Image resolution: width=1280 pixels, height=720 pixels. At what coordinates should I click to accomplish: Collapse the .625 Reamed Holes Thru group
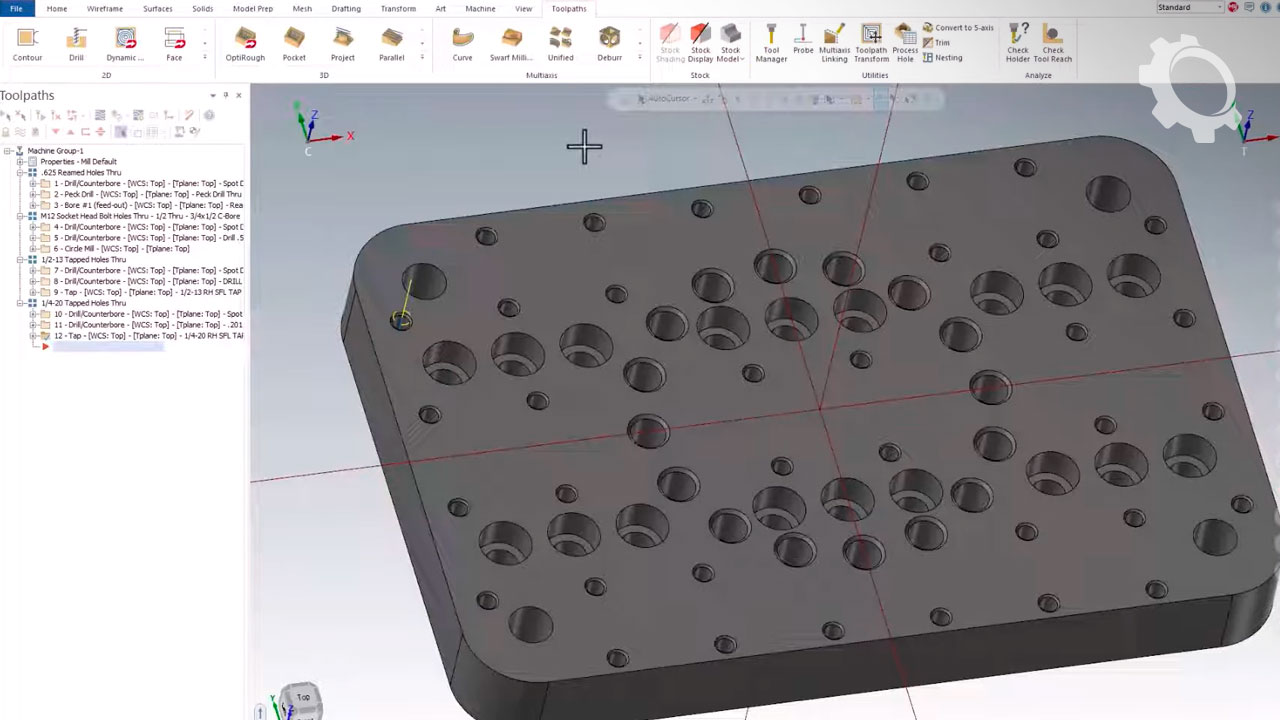point(20,173)
